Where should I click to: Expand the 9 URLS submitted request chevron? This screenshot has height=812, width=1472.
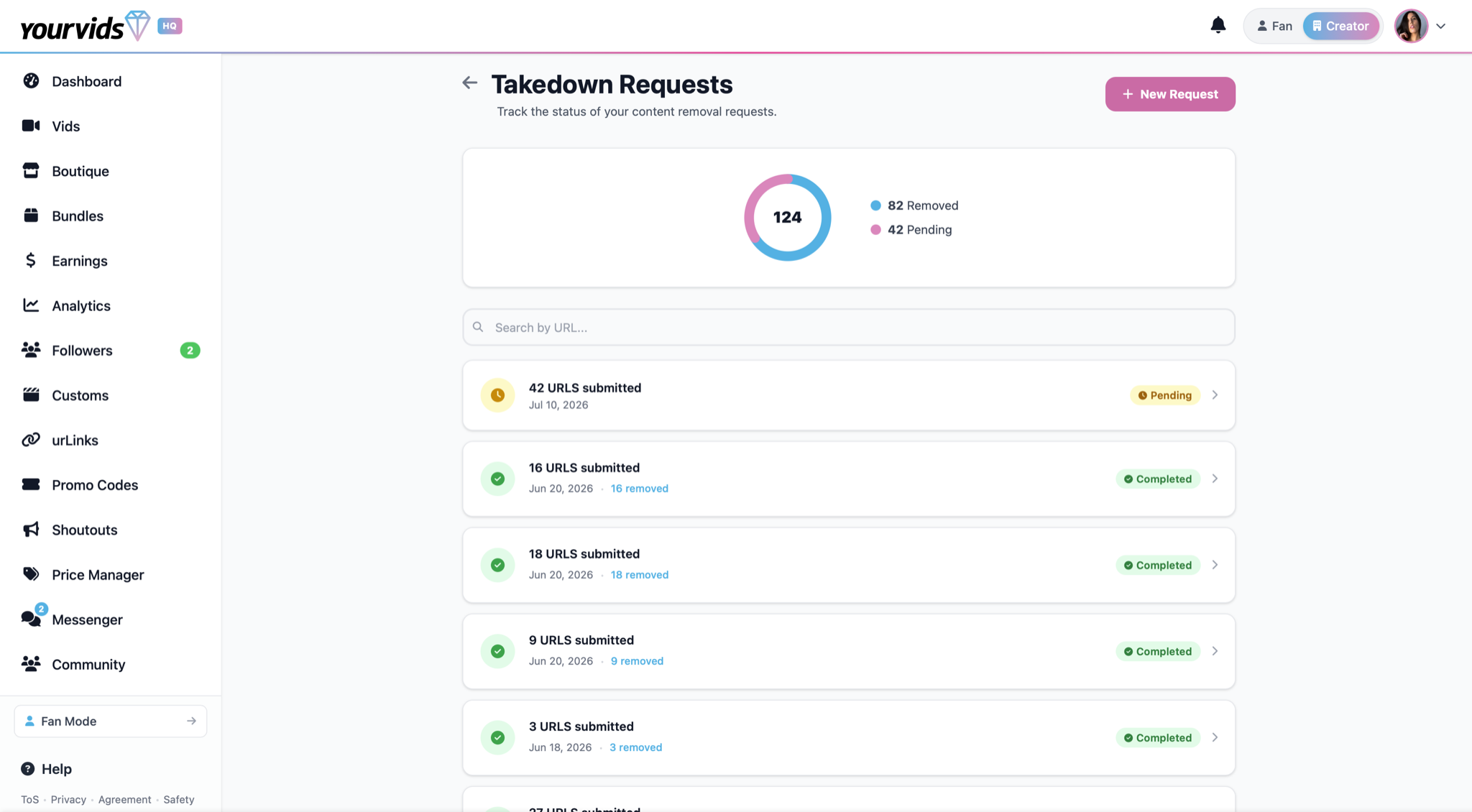point(1215,651)
